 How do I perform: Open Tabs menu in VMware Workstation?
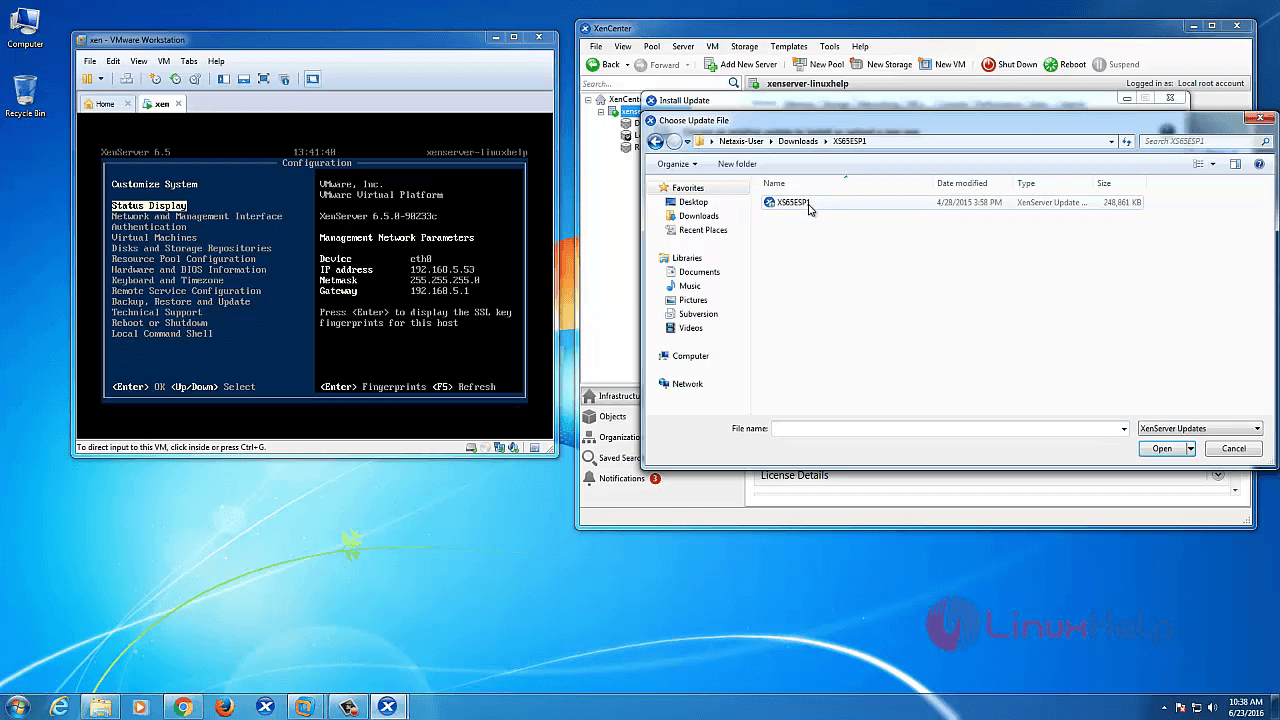(189, 61)
